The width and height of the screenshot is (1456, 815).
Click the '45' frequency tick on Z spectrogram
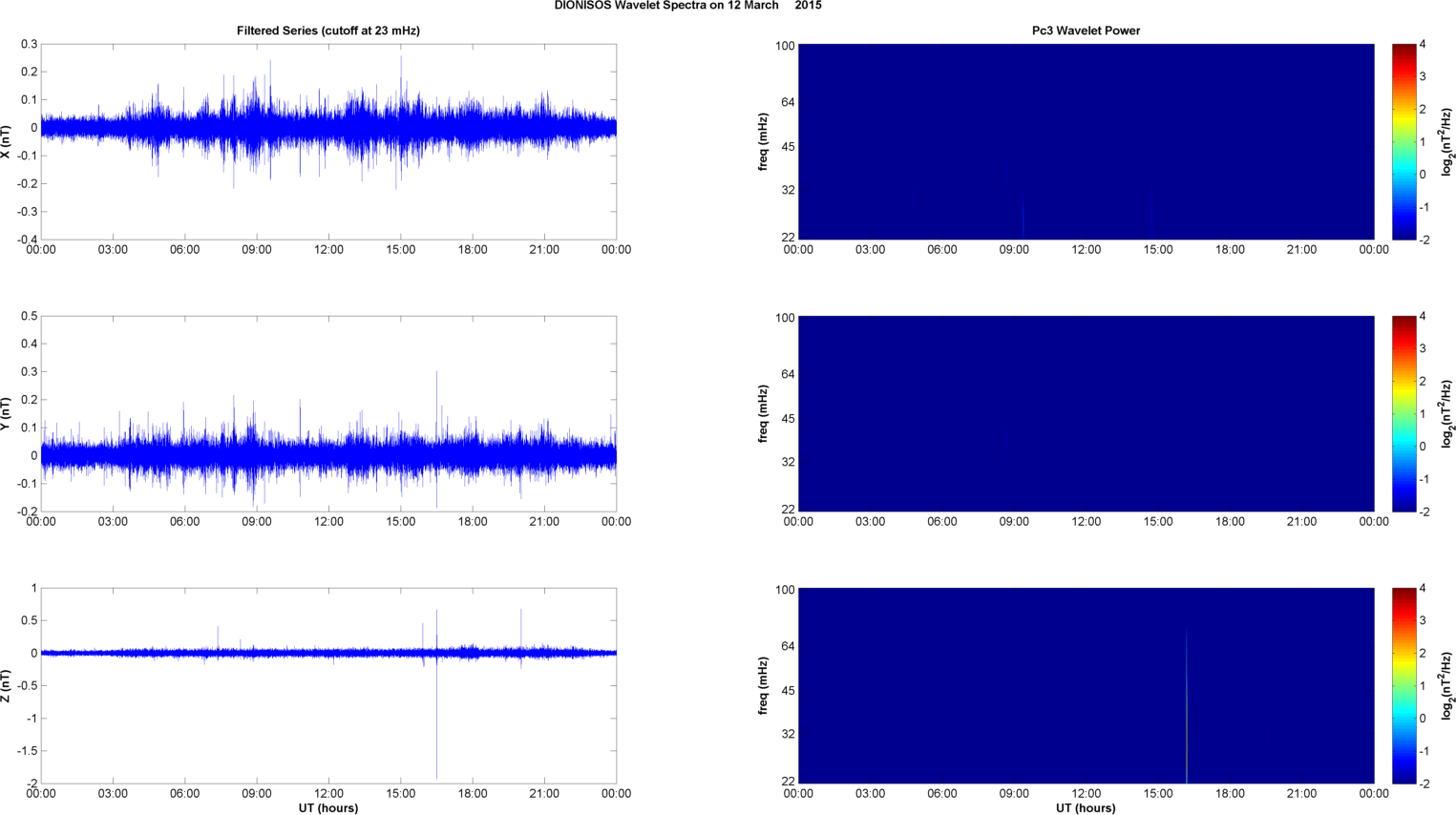tap(788, 691)
